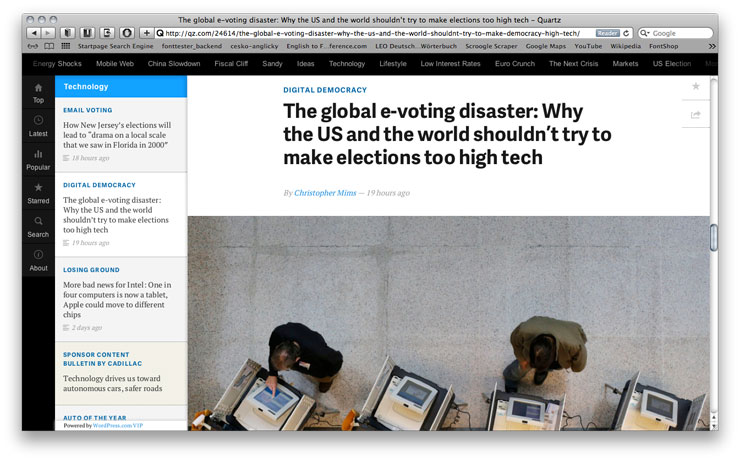Image resolution: width=740 pixels, height=461 pixels.
Task: Open the Search magnifier in sidebar
Action: click(38, 224)
